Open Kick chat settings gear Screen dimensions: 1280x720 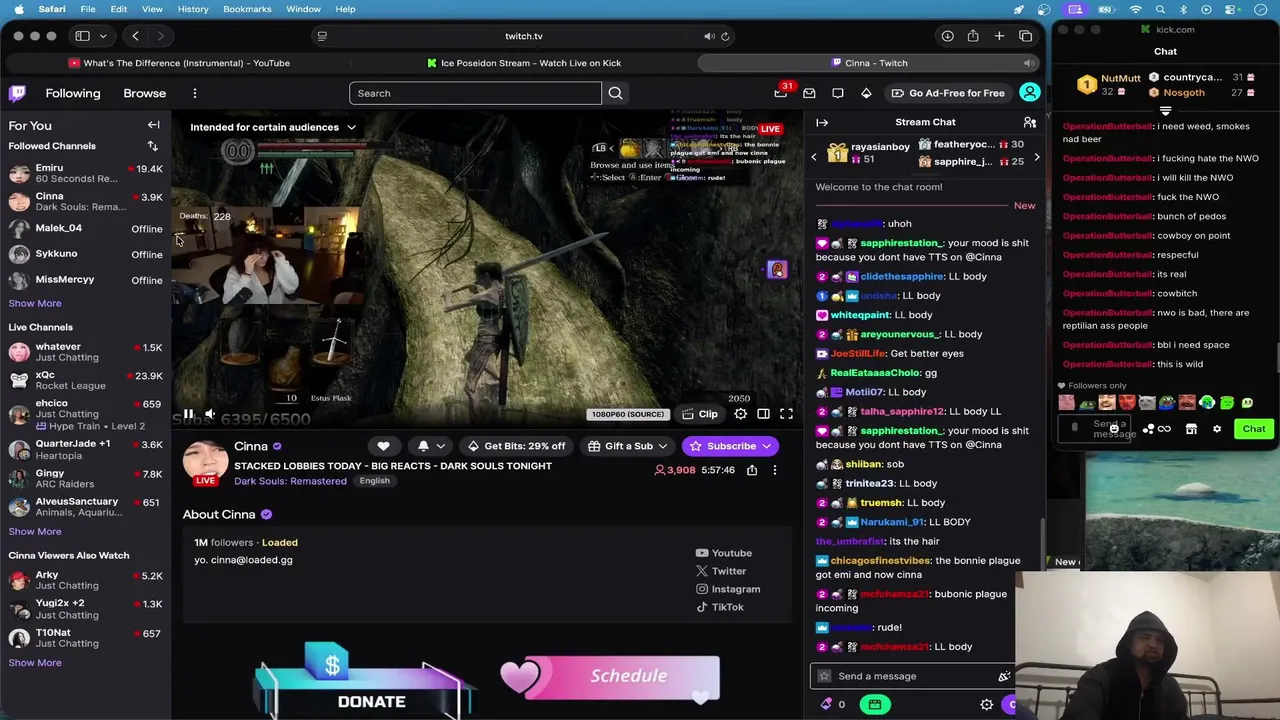point(1217,429)
